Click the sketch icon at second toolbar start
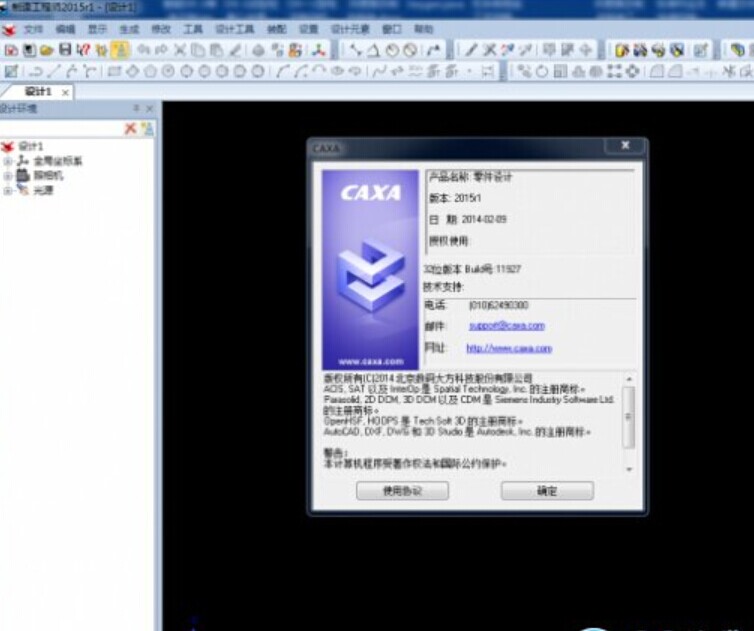The width and height of the screenshot is (754, 631). pyautogui.click(x=11, y=72)
